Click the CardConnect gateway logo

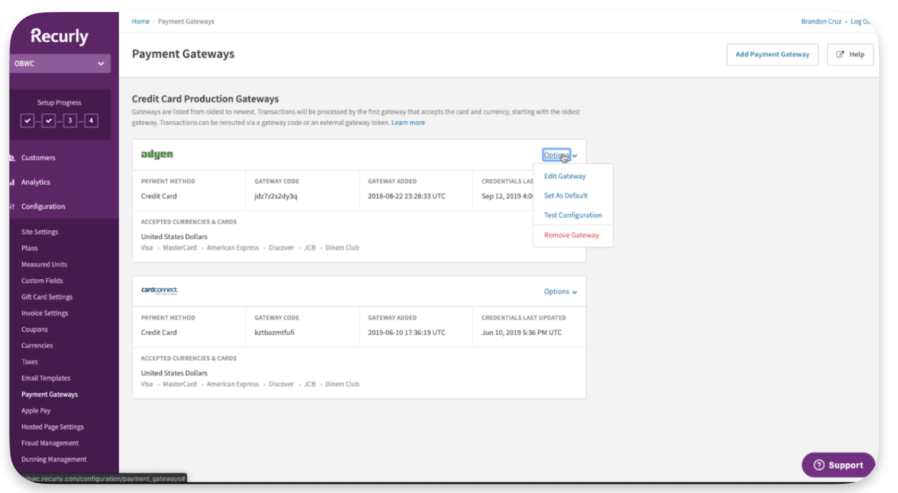pos(159,290)
